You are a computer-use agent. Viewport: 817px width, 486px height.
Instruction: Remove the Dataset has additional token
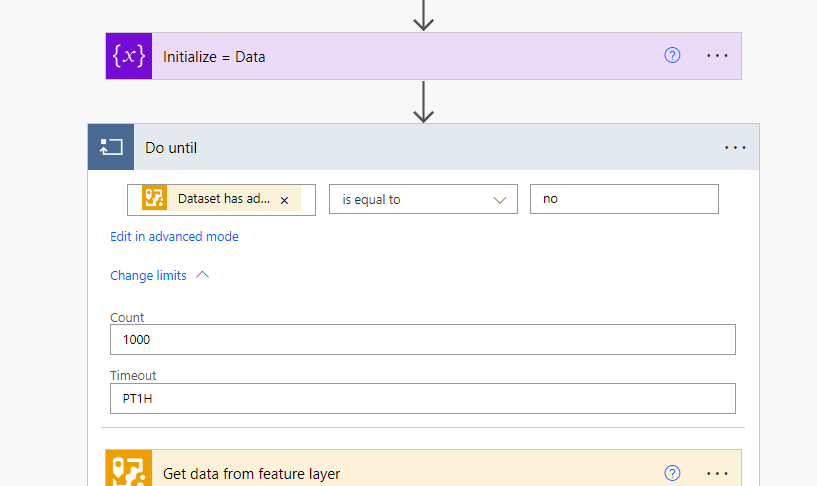(x=284, y=200)
